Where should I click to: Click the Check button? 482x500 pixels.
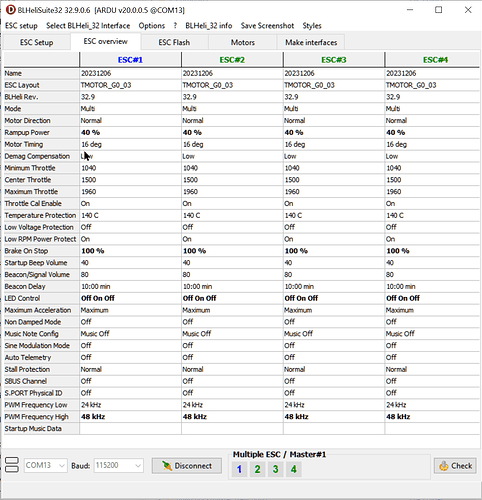(455, 466)
